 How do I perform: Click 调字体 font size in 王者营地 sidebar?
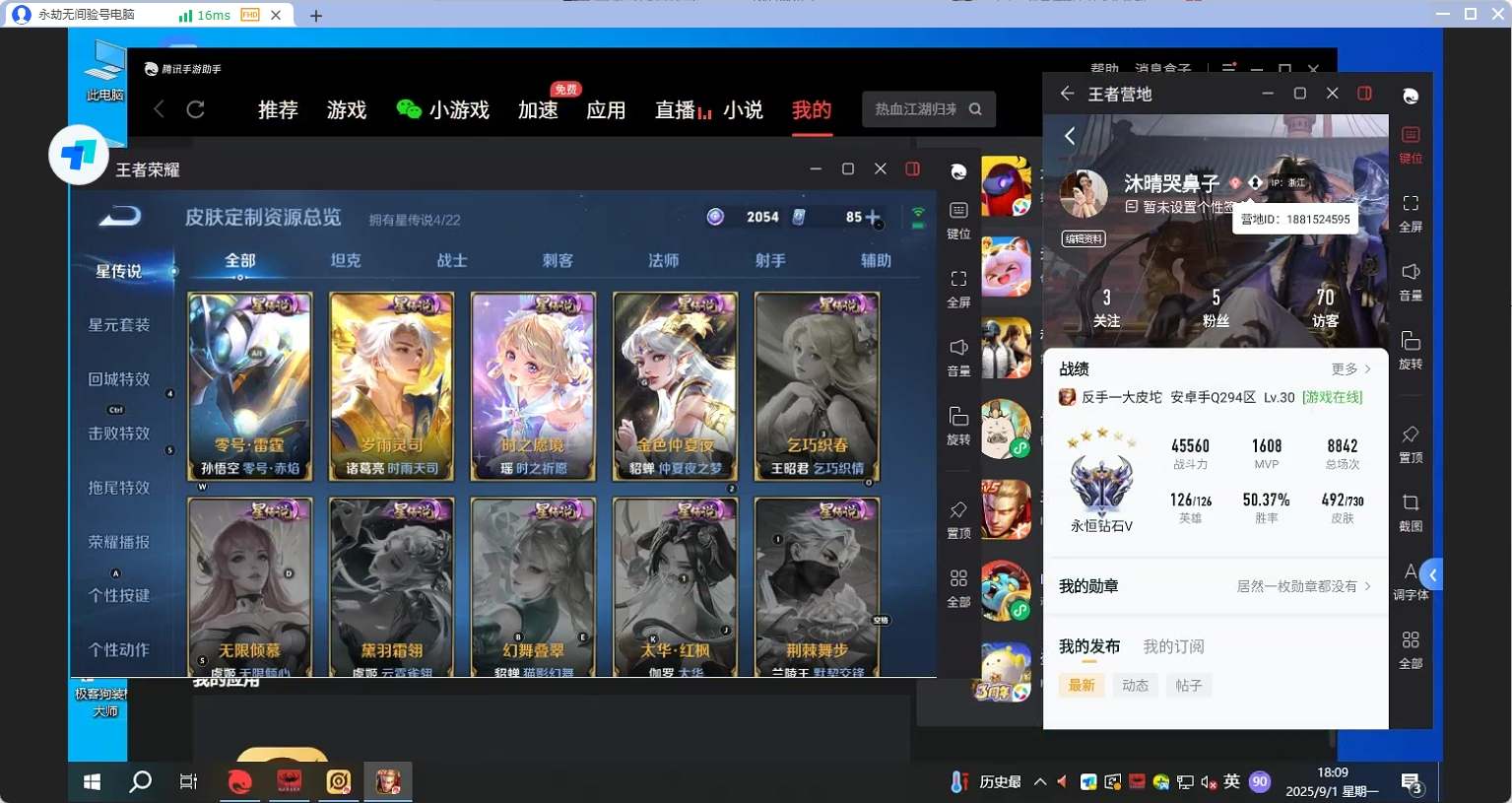[x=1411, y=581]
